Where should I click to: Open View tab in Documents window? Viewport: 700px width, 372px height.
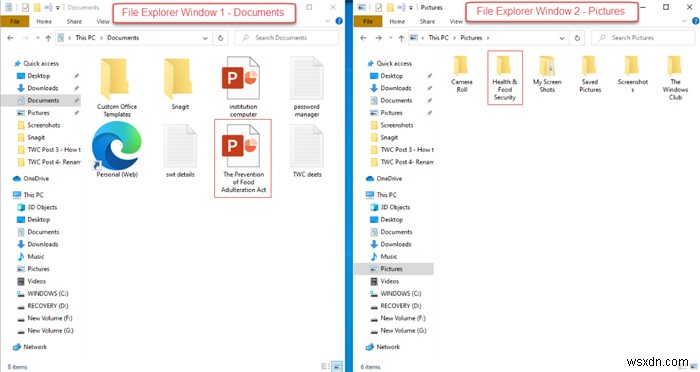[x=103, y=21]
